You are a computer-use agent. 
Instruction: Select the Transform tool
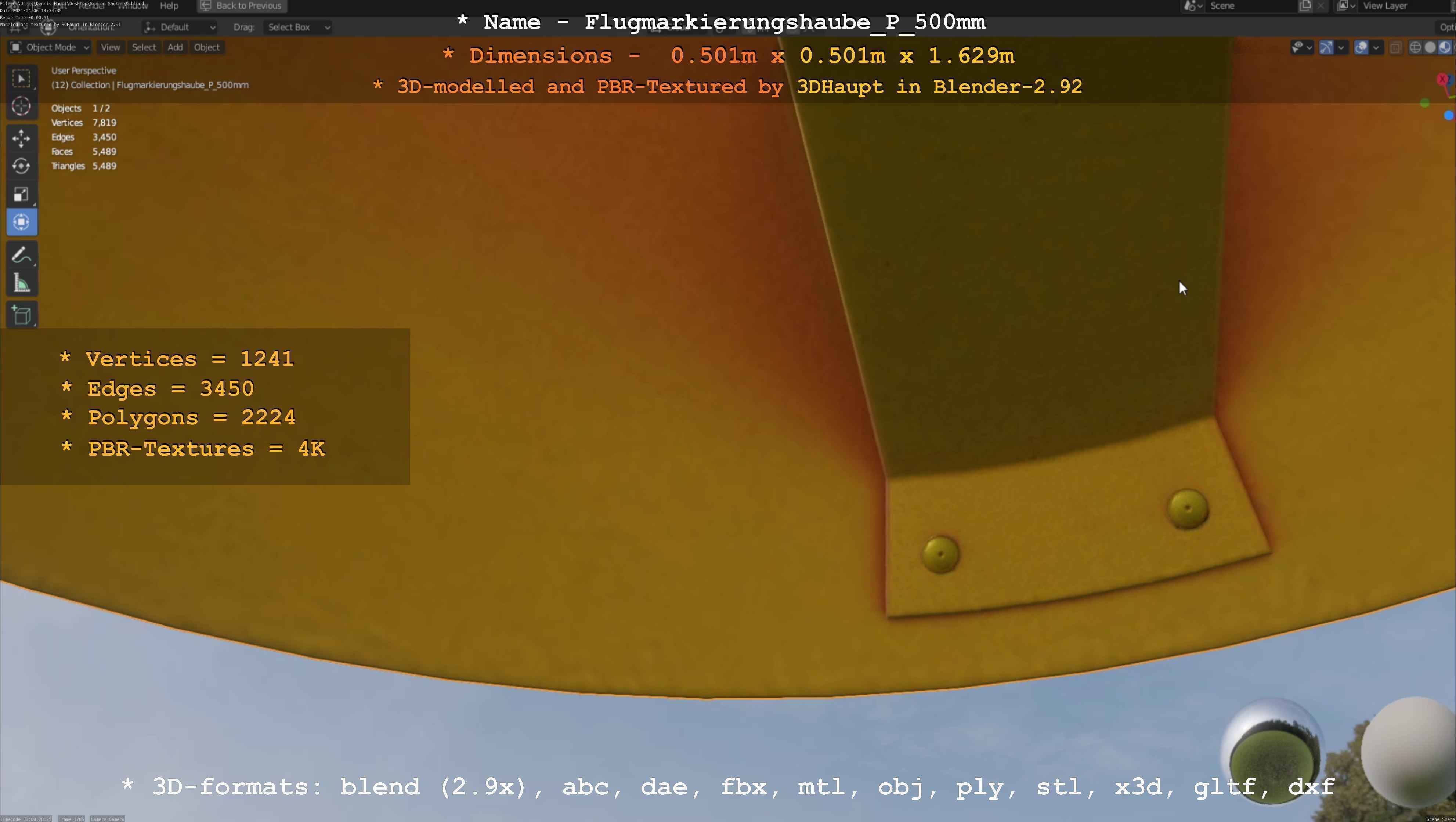coord(21,222)
